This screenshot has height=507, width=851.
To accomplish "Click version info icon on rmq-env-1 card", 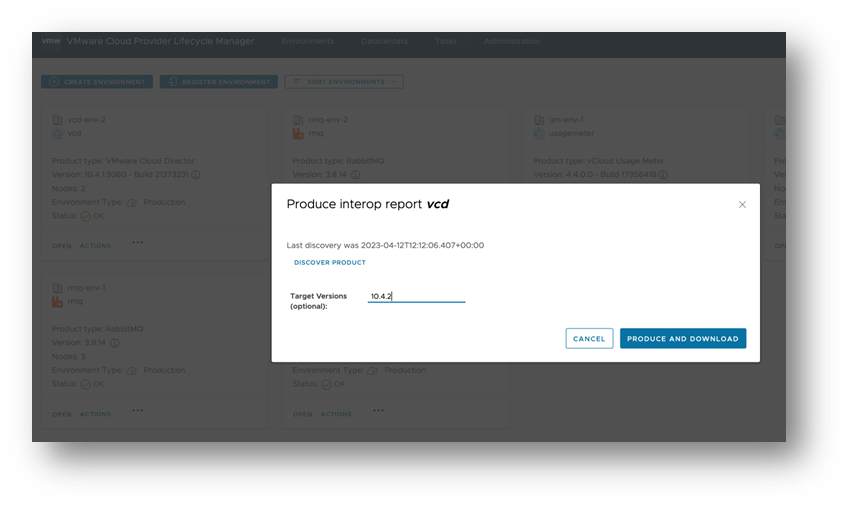I will point(116,342).
